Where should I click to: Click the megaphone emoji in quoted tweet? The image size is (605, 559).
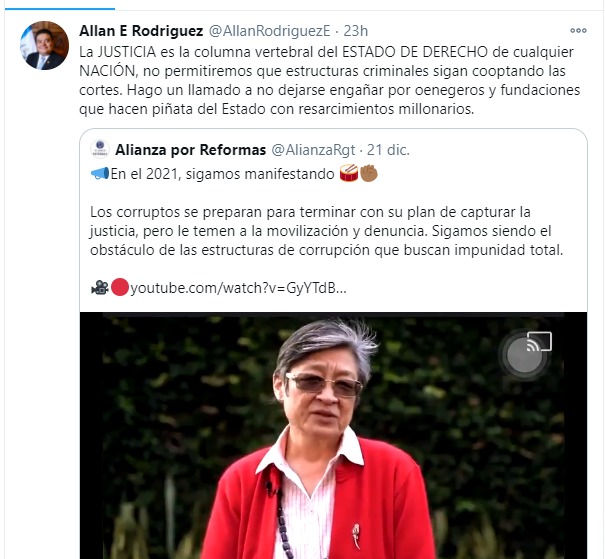100,174
